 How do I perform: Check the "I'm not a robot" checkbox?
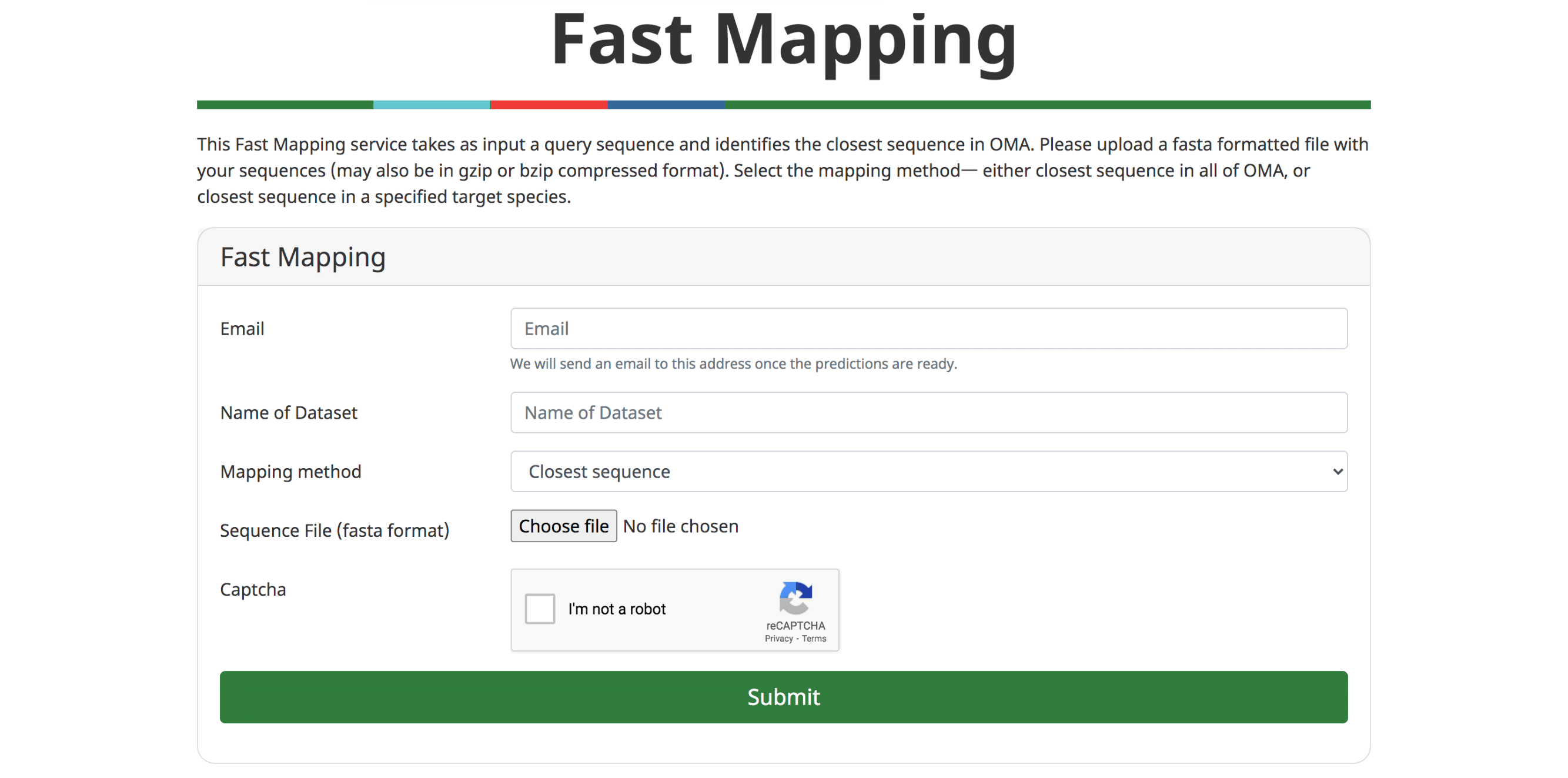(539, 608)
